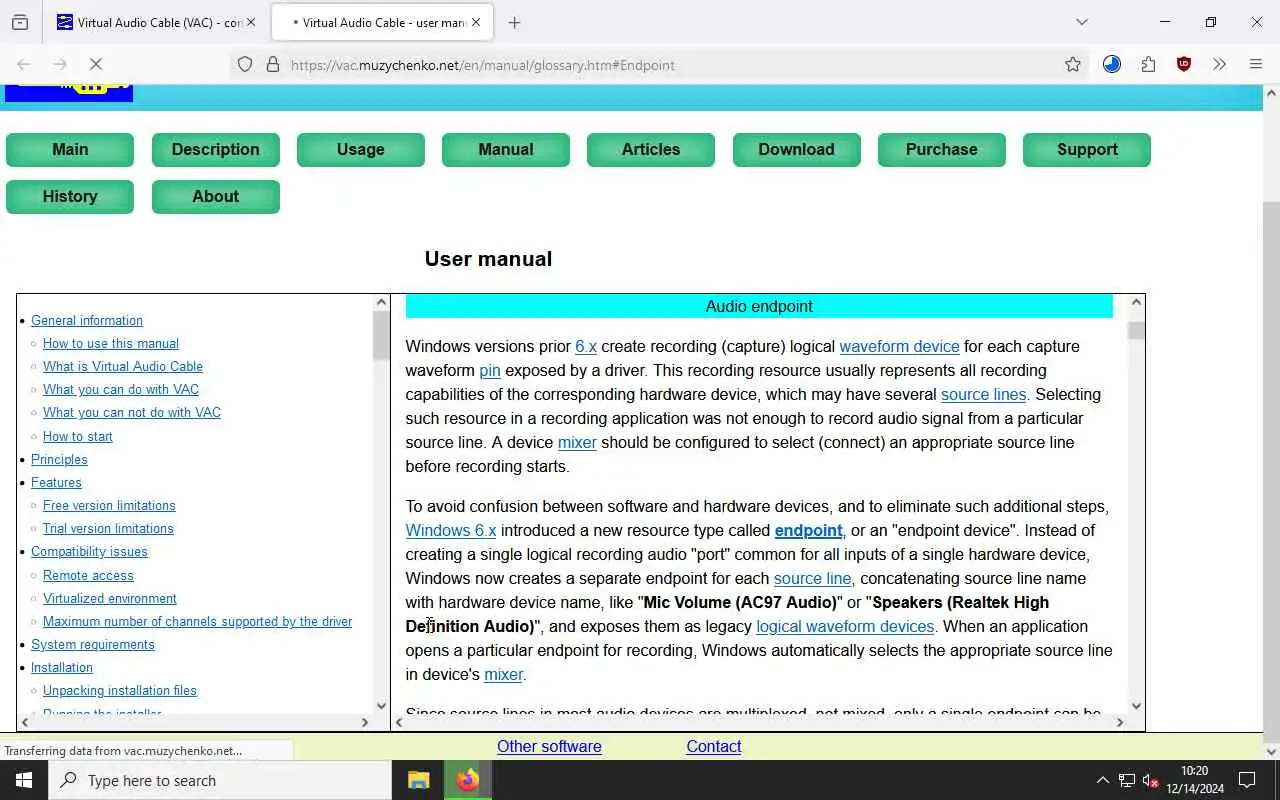Open File Explorer from the taskbar
The image size is (1280, 800).
pos(419,780)
